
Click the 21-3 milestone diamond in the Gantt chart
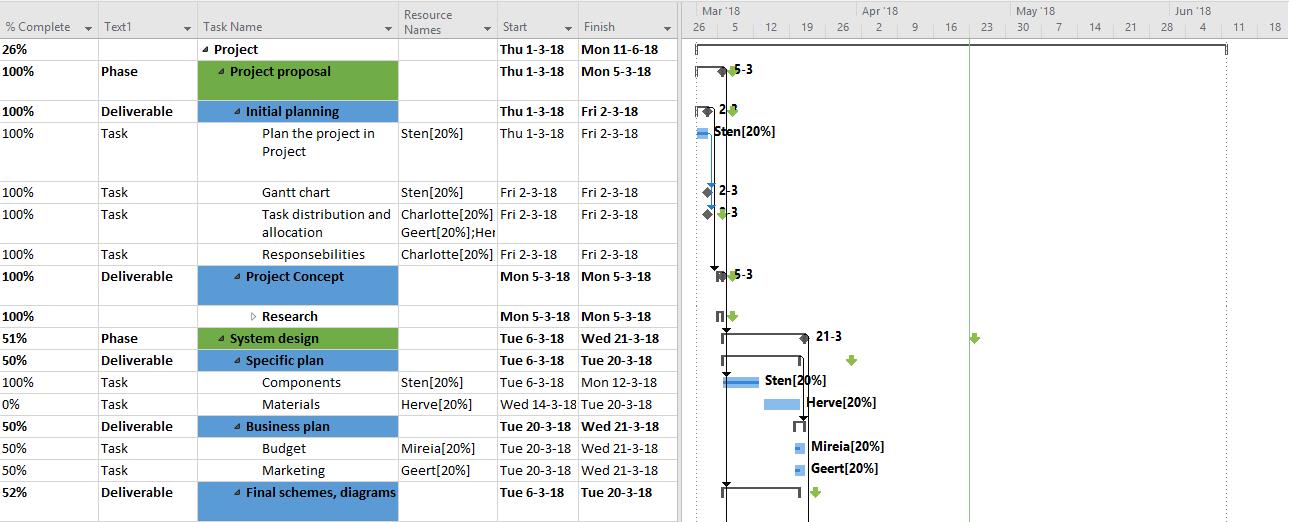pyautogui.click(x=804, y=338)
